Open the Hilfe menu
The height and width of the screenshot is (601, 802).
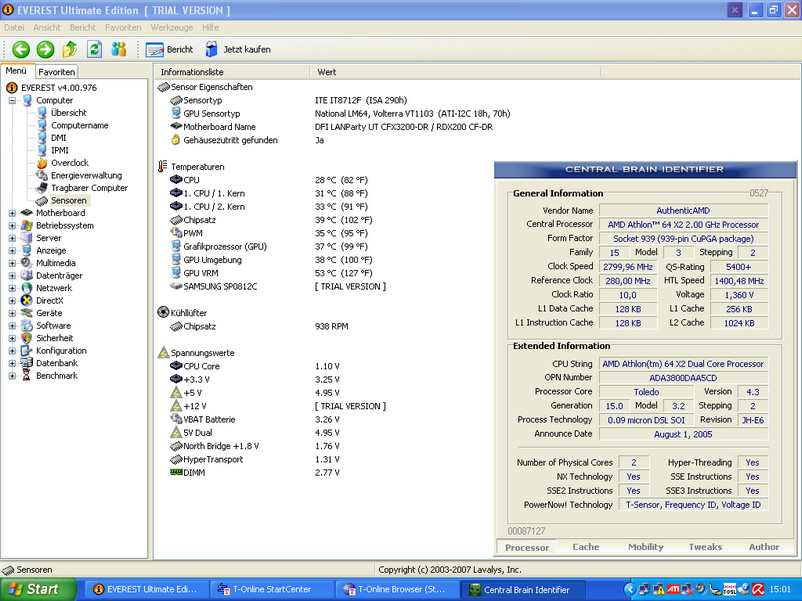(x=210, y=28)
